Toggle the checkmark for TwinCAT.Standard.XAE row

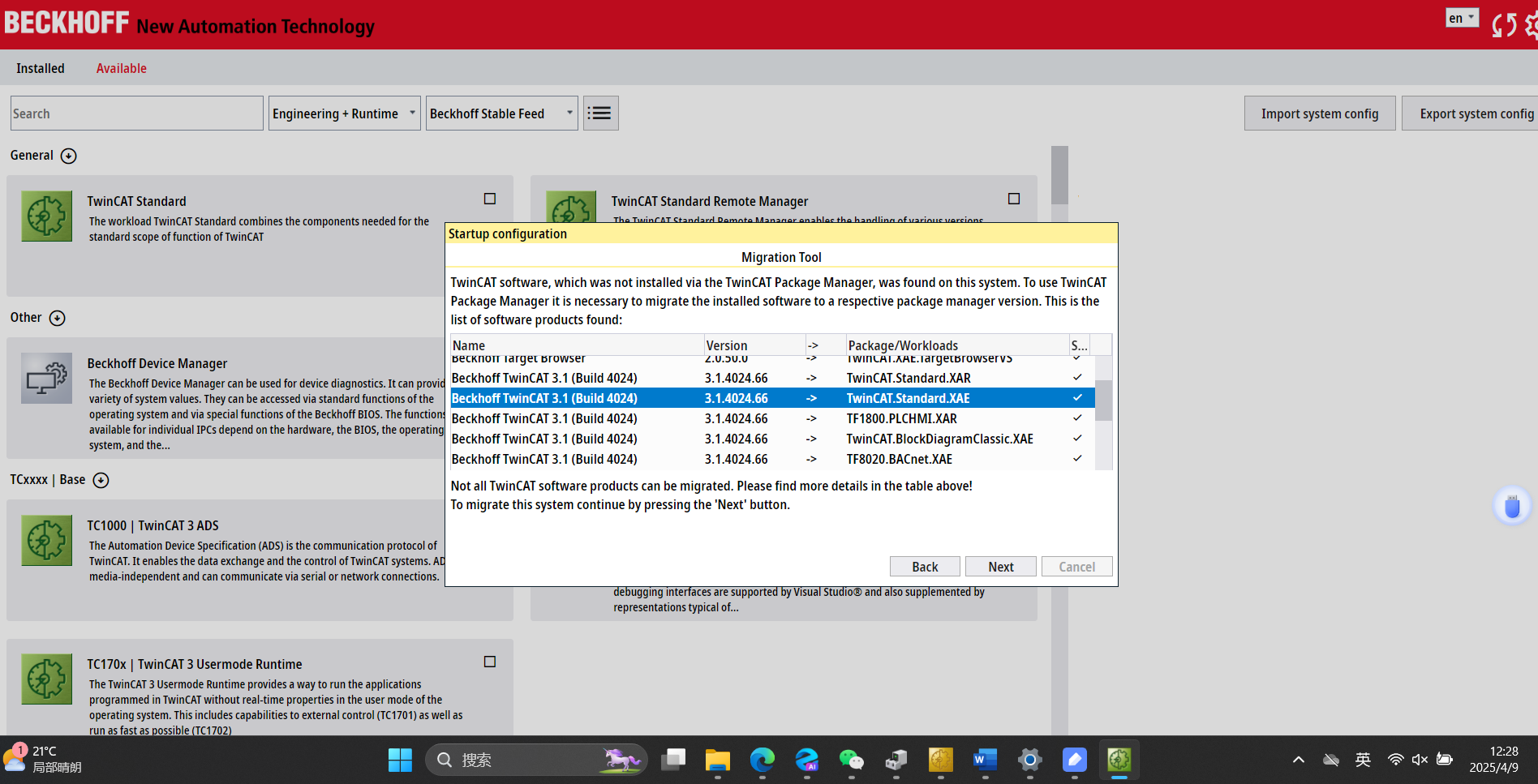coord(1077,398)
